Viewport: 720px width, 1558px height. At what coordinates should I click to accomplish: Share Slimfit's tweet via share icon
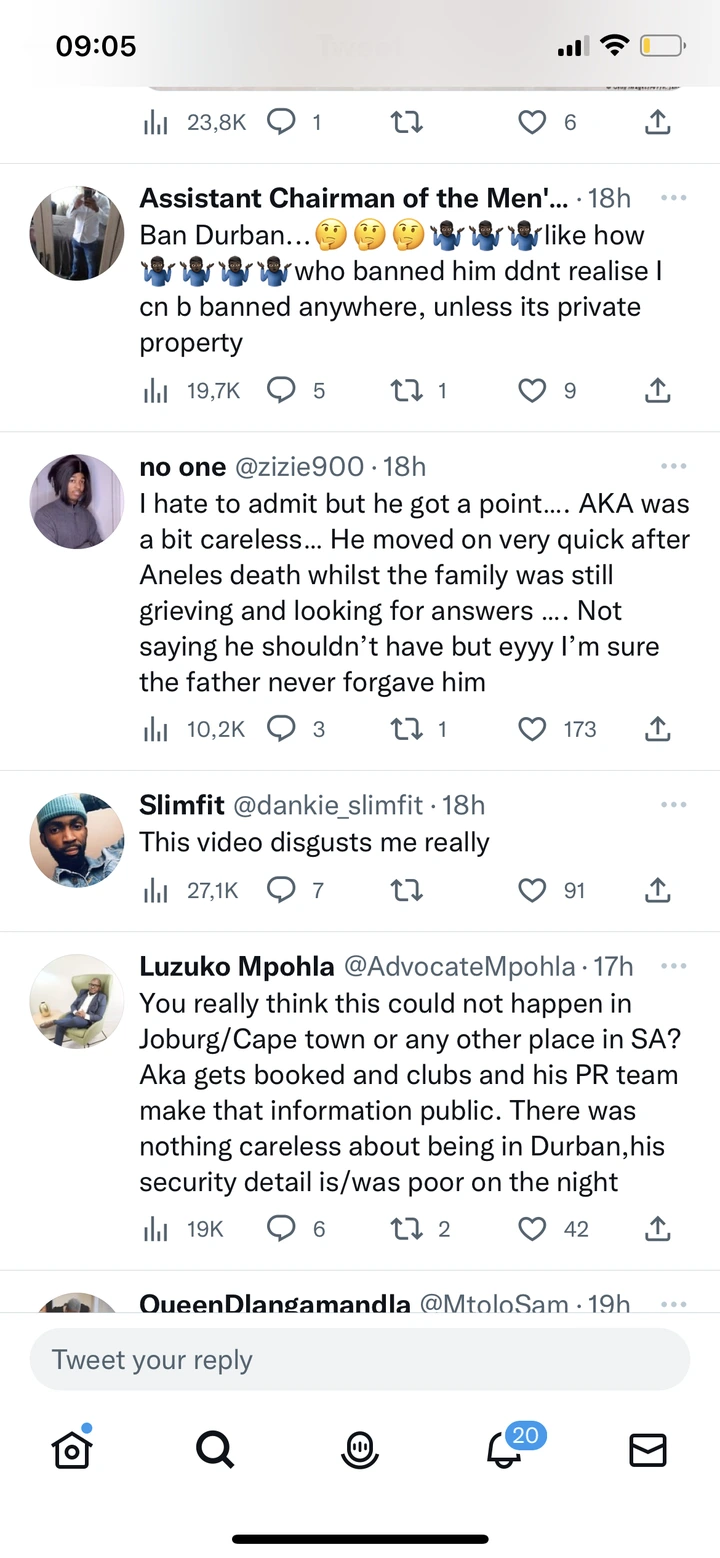[x=657, y=890]
